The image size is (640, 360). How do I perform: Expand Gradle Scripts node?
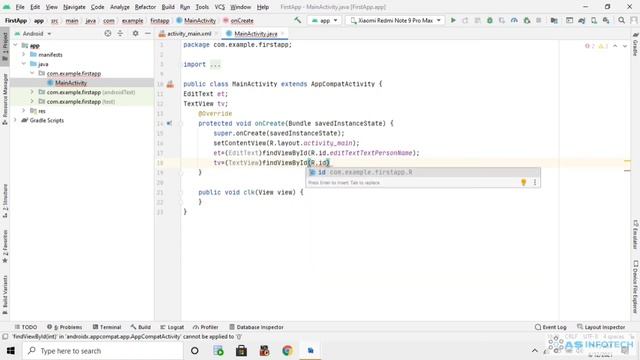click(16, 120)
